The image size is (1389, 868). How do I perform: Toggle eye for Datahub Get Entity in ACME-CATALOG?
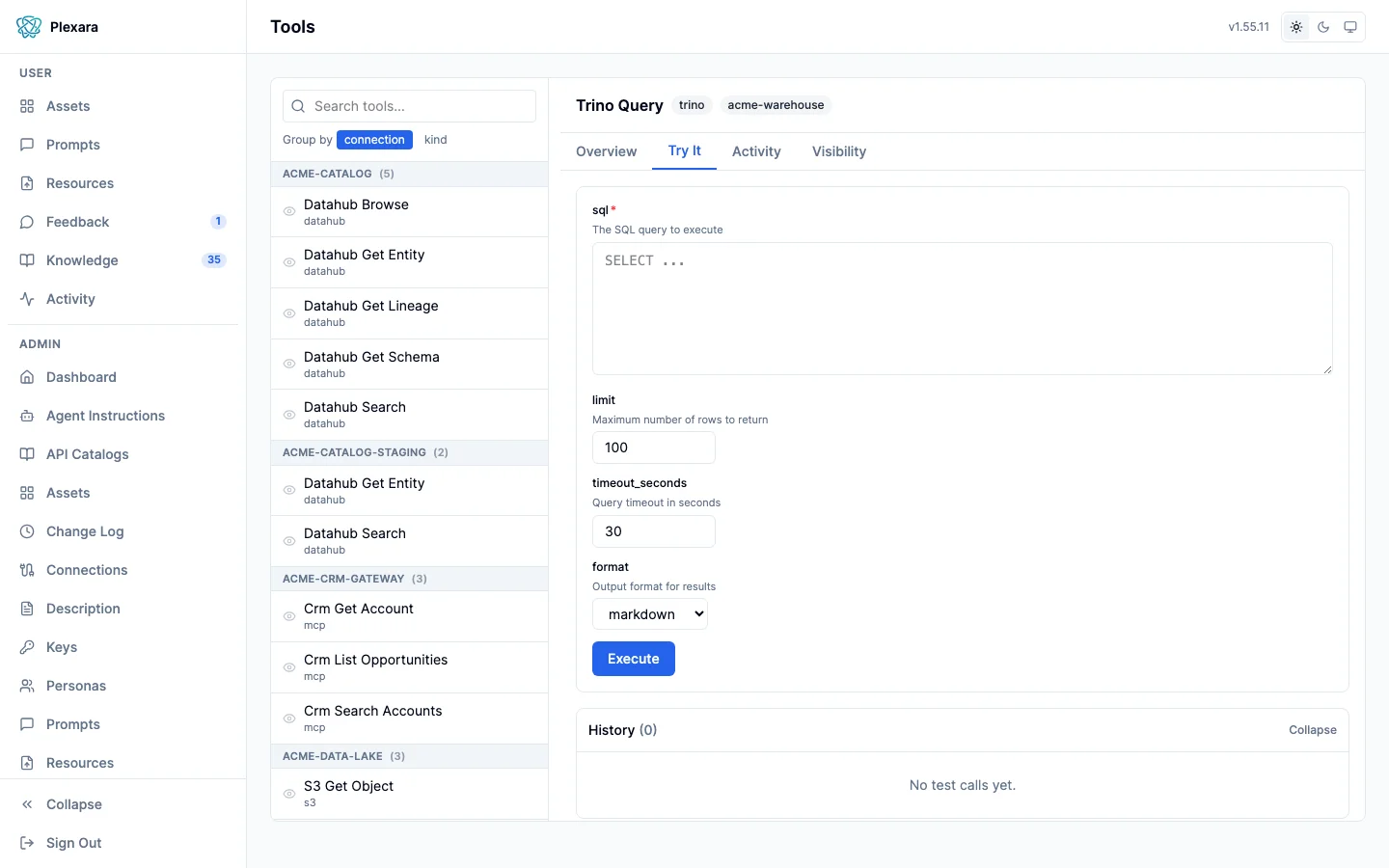(289, 262)
